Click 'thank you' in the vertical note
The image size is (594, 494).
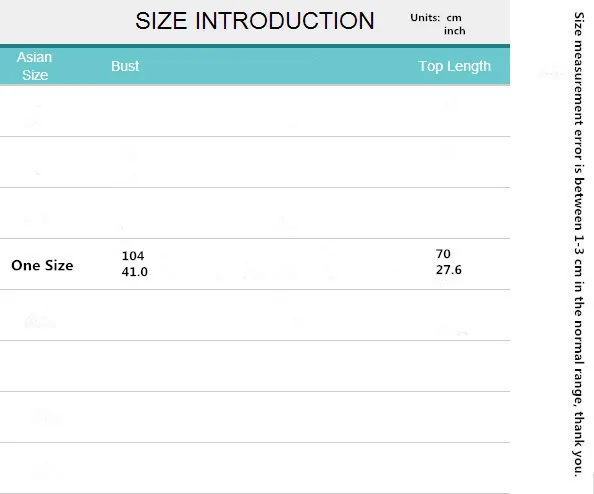tap(578, 443)
